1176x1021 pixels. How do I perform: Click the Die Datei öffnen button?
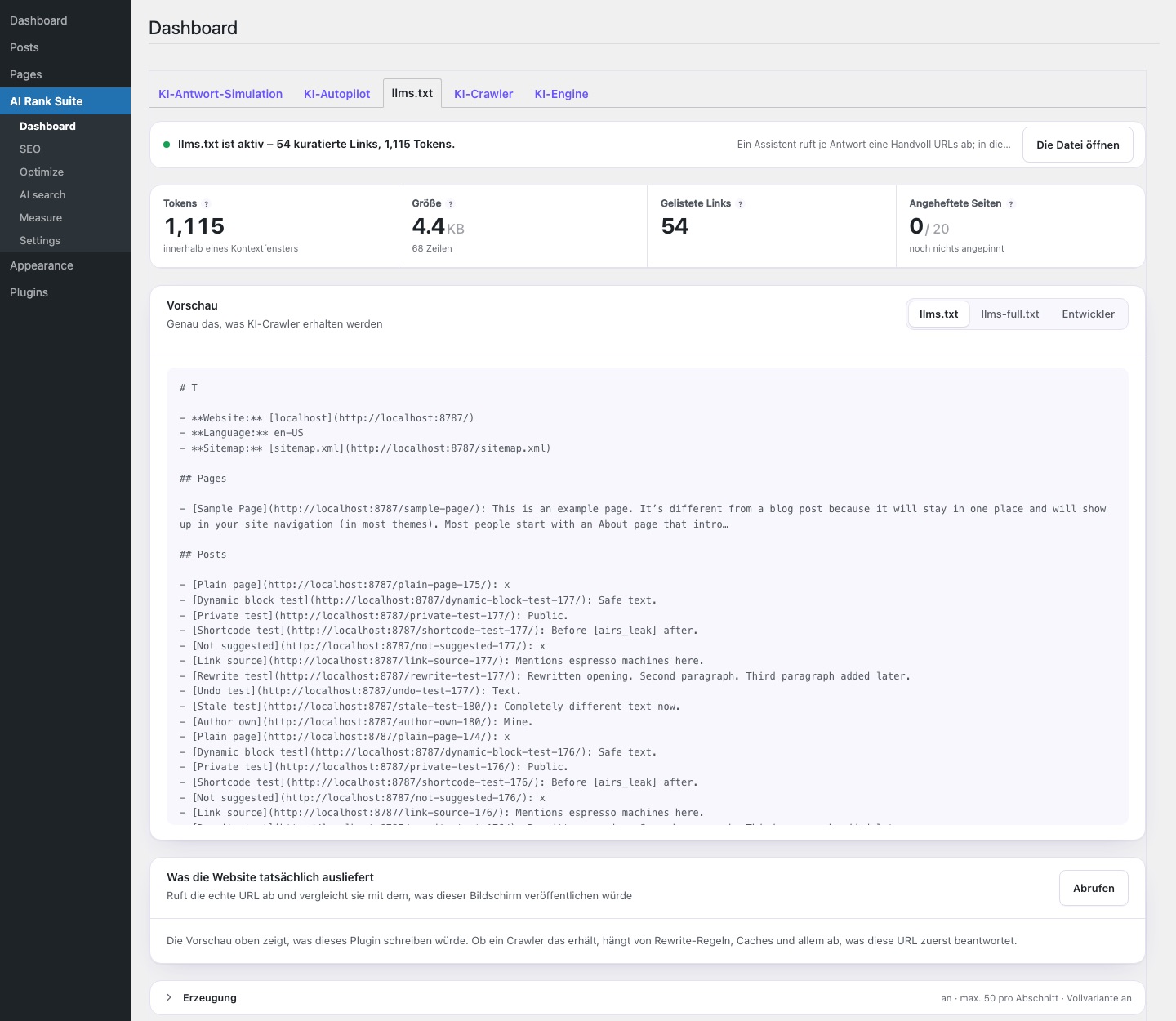tap(1078, 145)
